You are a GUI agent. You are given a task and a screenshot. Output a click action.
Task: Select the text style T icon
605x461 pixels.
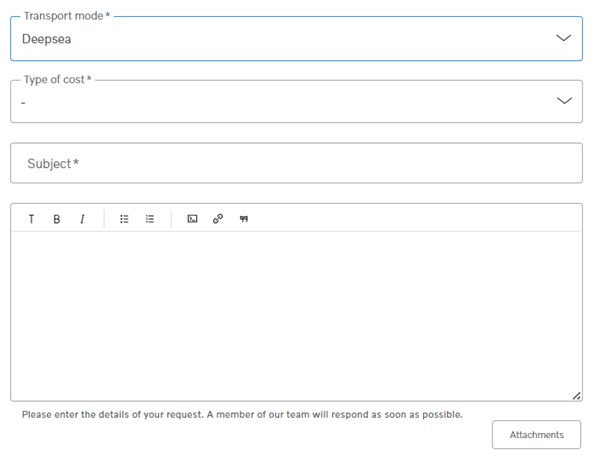(31, 219)
